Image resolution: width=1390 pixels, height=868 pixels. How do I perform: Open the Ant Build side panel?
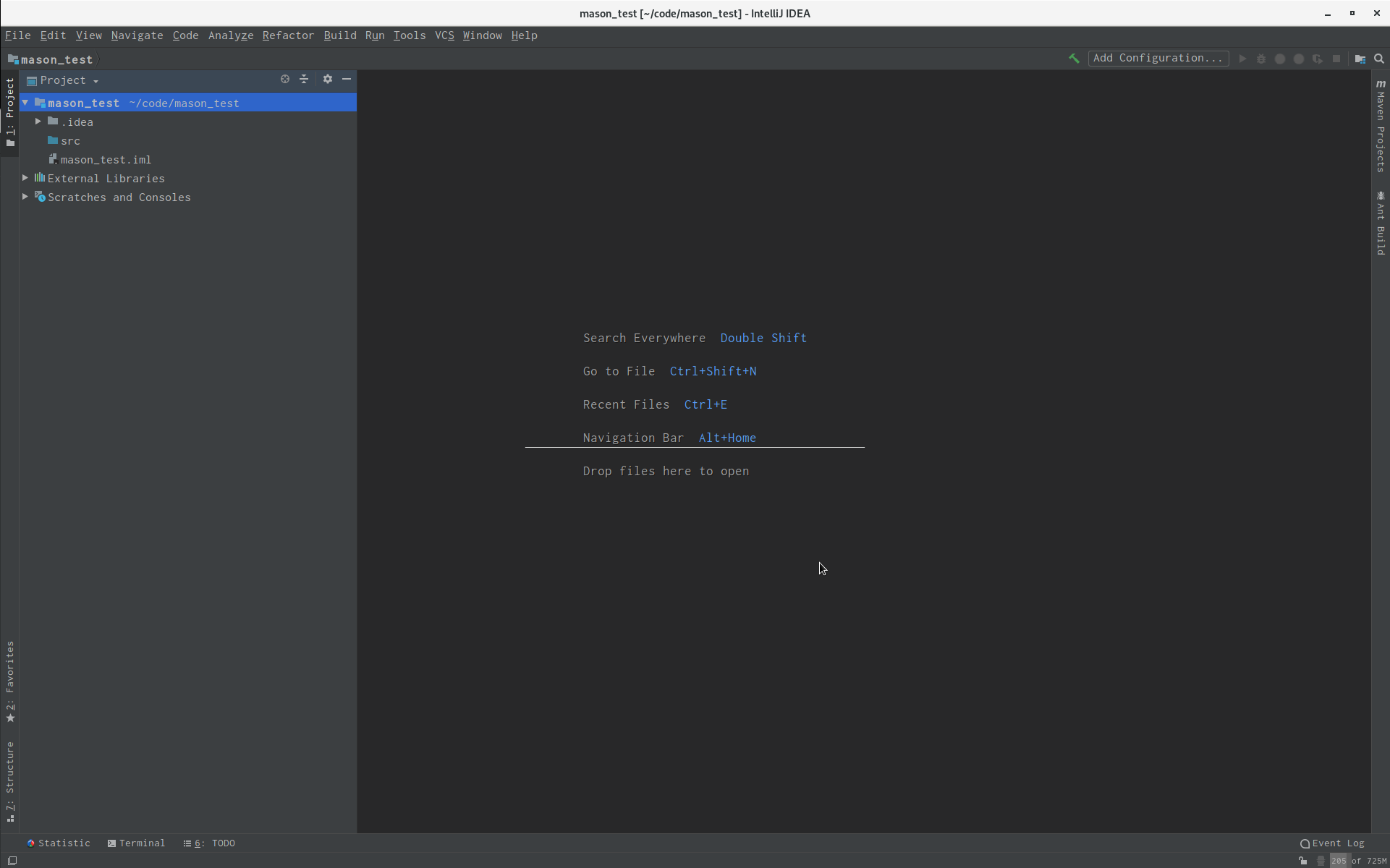tap(1381, 223)
